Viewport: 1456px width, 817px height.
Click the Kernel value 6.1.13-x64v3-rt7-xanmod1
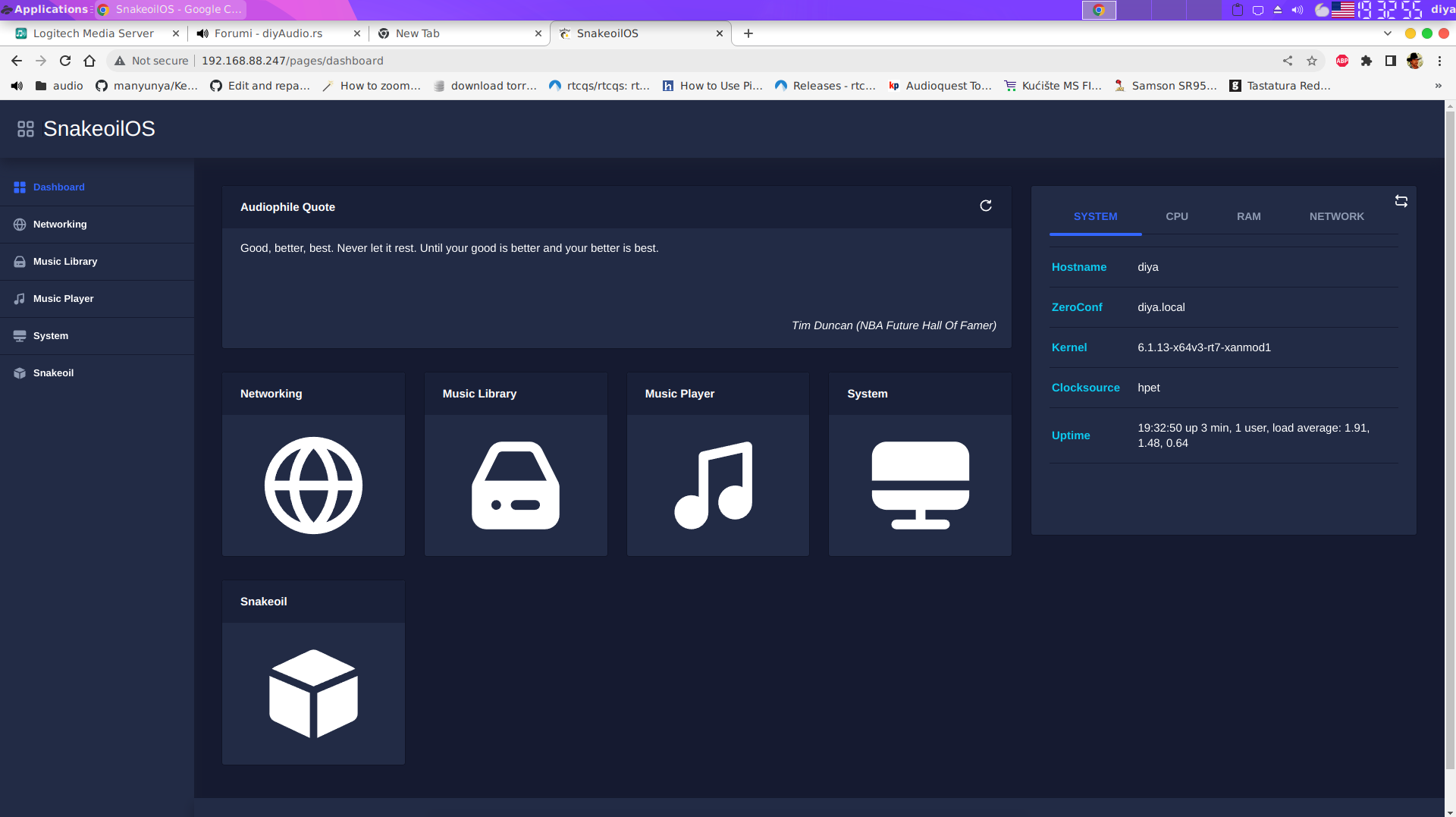coord(1204,347)
